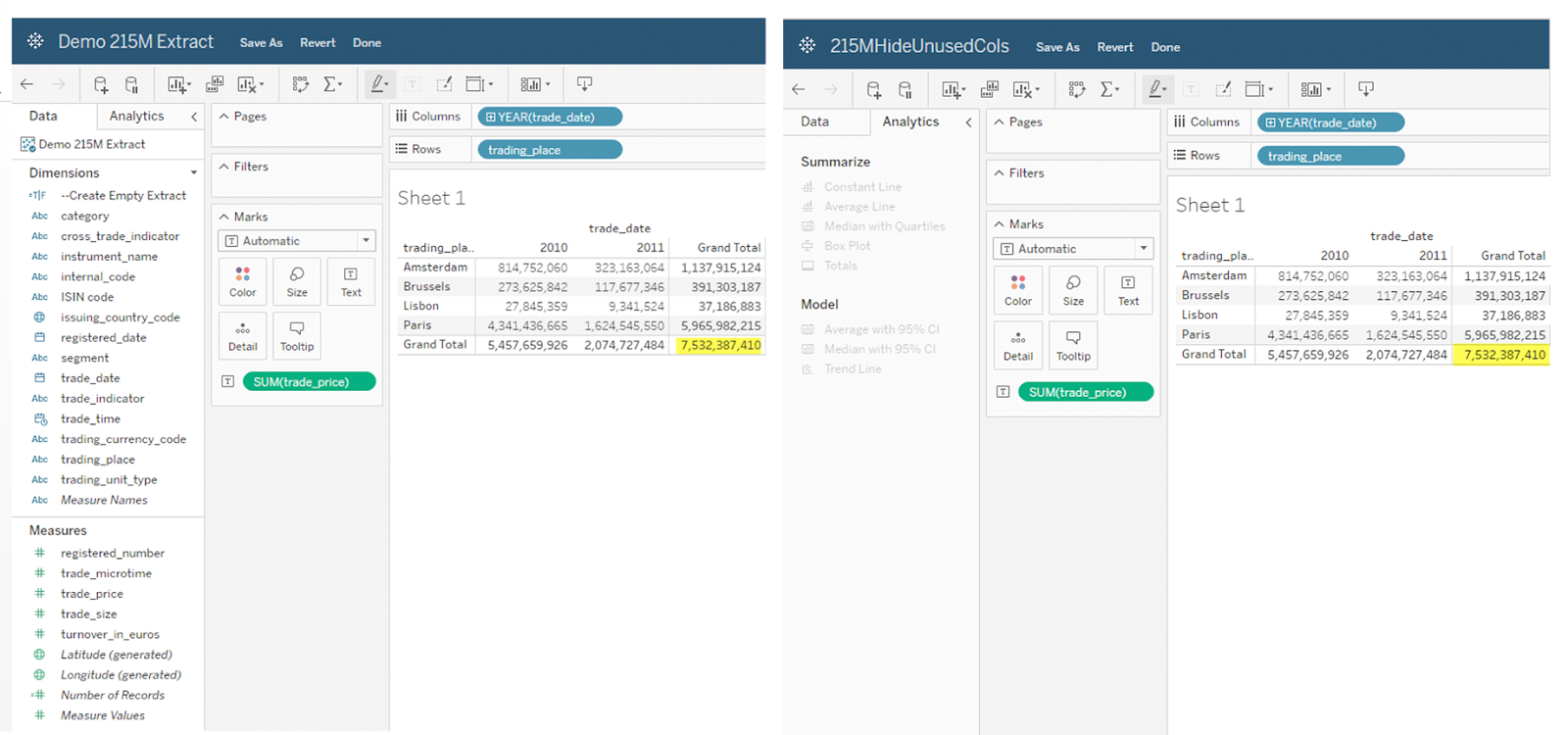Click duplicate worksheet icon in 215MHideUnusedCols toolbar
The height and width of the screenshot is (735, 1568).
pos(989,89)
